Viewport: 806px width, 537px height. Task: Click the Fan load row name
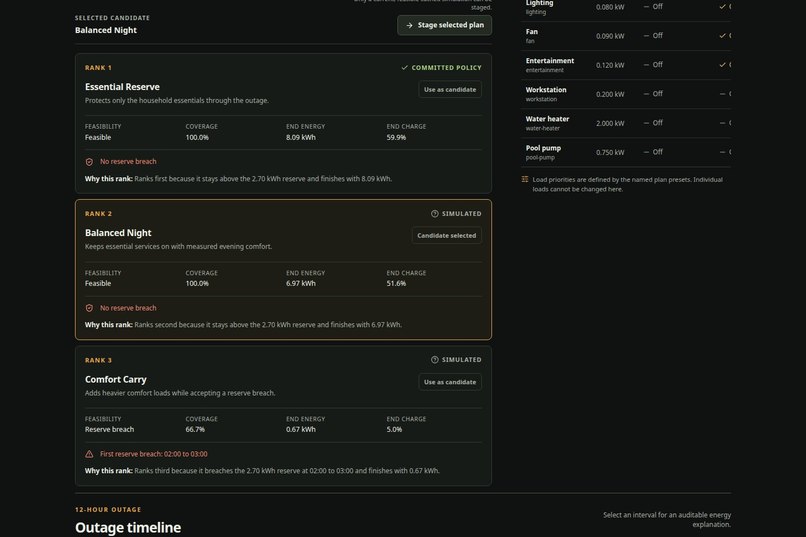pyautogui.click(x=532, y=32)
